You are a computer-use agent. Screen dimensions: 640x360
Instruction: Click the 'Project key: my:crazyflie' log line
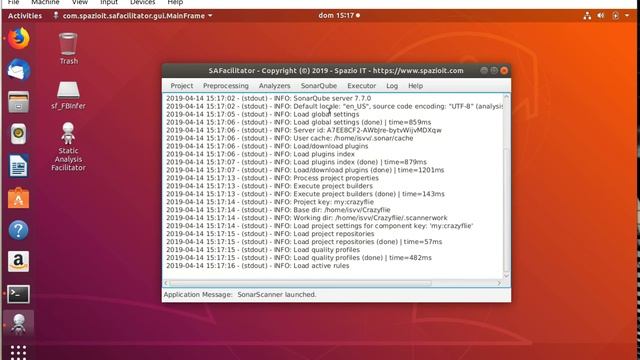[x=270, y=202]
